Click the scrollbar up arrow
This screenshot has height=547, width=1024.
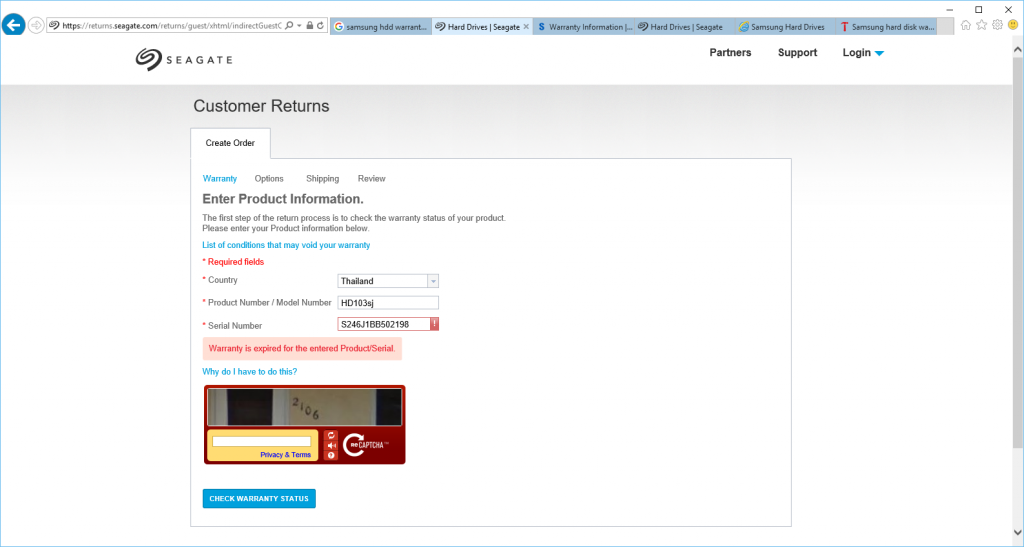pos(1017,50)
